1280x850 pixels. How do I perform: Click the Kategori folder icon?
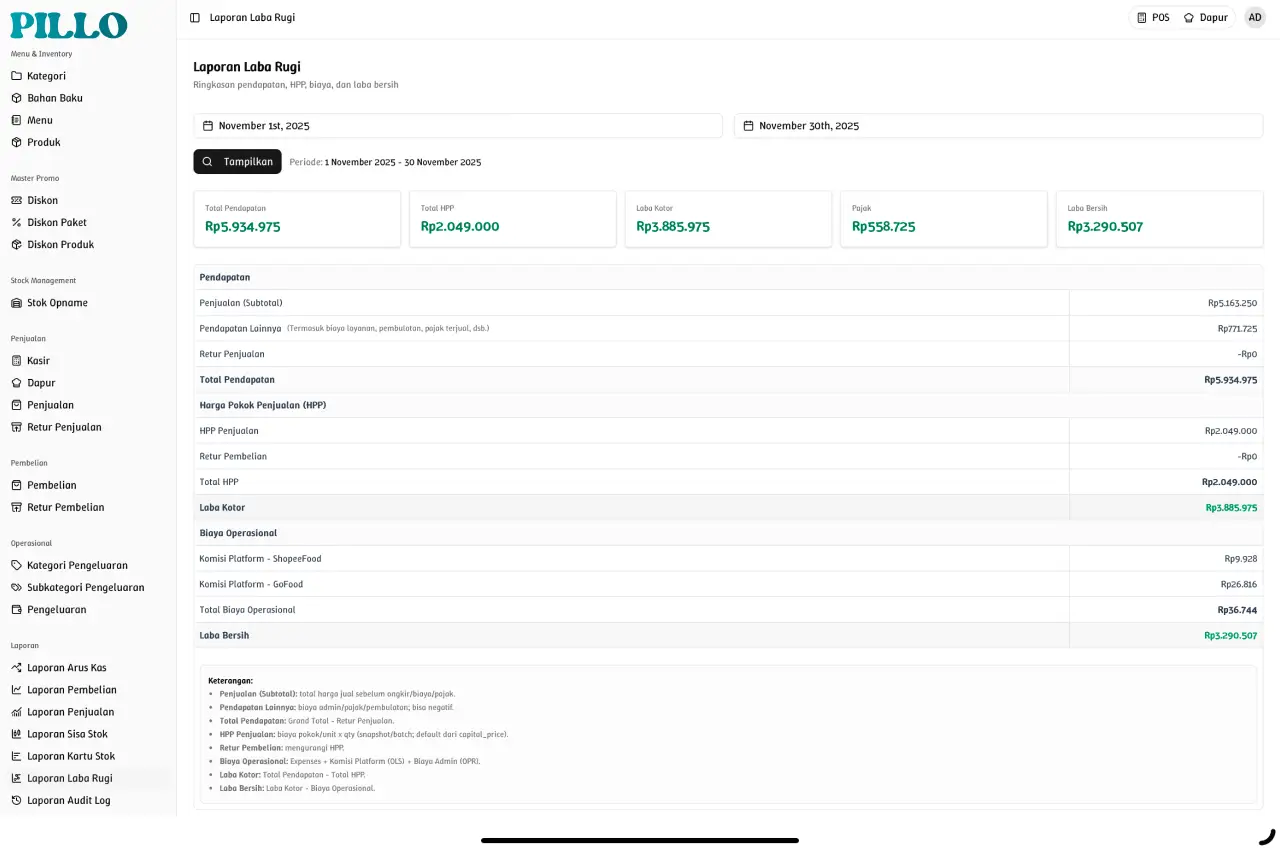(17, 76)
